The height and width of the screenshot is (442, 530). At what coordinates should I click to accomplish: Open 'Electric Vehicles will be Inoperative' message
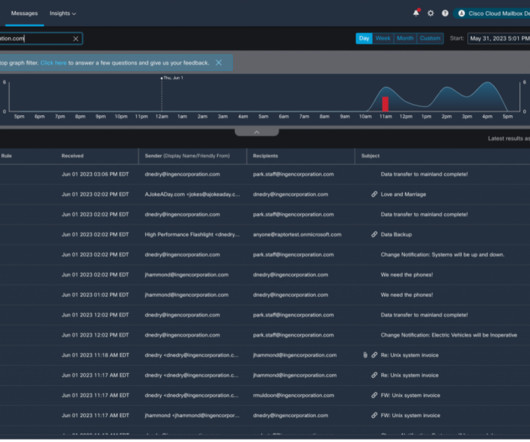click(x=449, y=335)
